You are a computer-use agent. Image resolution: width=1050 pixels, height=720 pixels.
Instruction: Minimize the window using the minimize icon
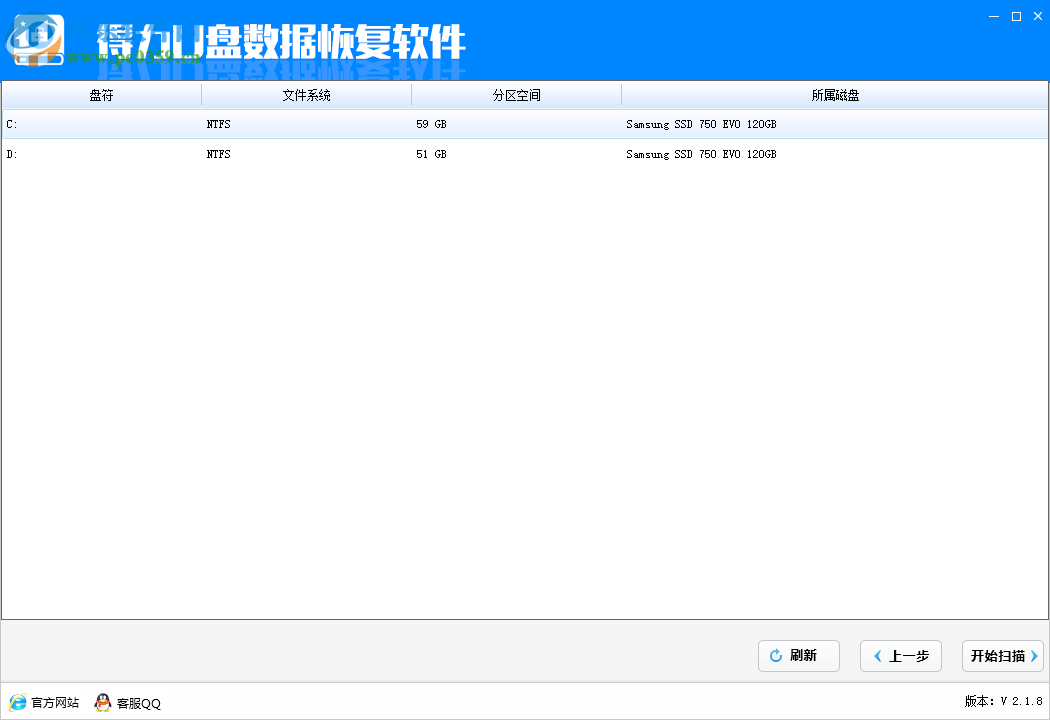[993, 16]
